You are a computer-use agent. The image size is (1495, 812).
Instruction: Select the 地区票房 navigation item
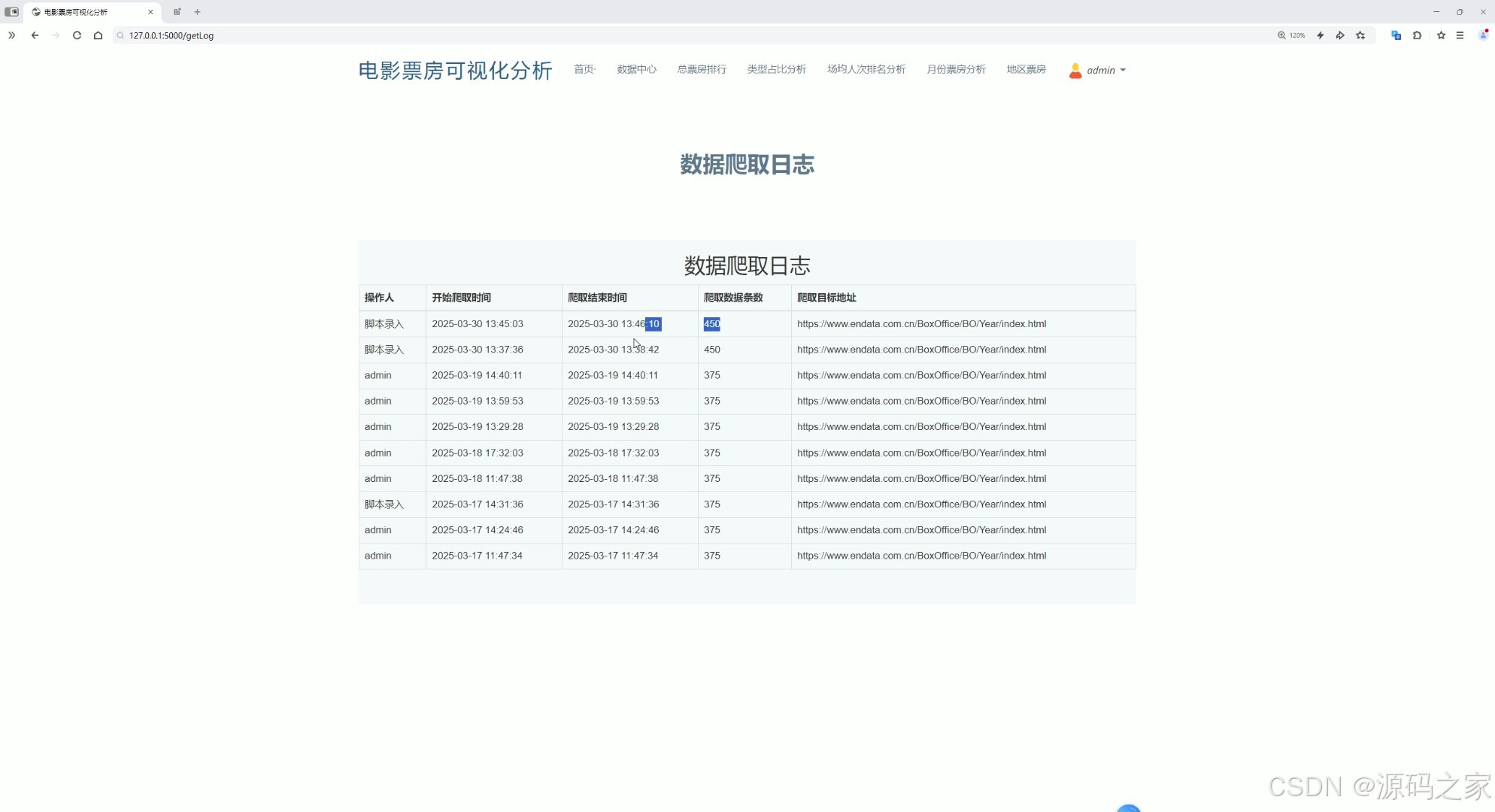click(x=1026, y=69)
